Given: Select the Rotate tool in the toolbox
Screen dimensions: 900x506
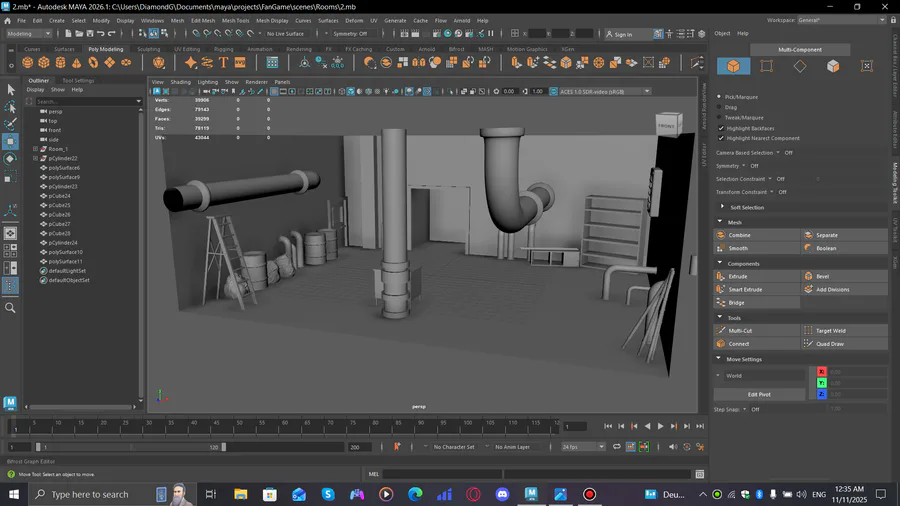Looking at the screenshot, I should pos(10,158).
